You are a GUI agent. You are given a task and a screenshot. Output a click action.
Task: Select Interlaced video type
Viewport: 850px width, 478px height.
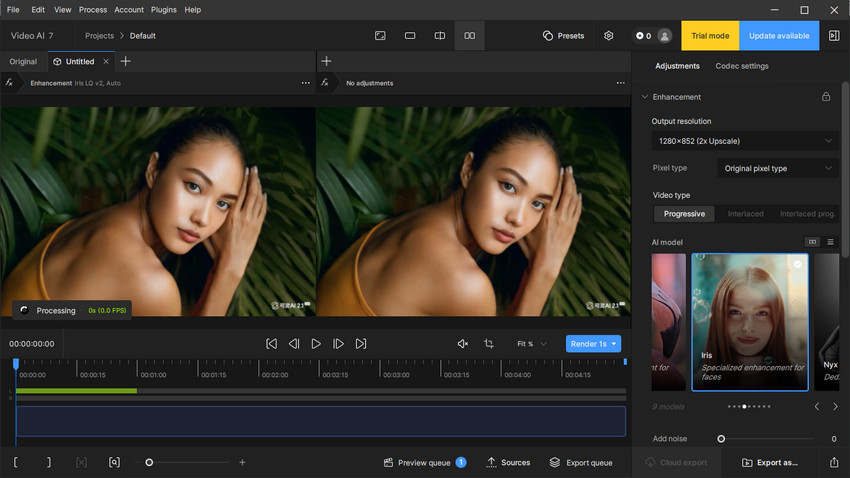coord(745,214)
